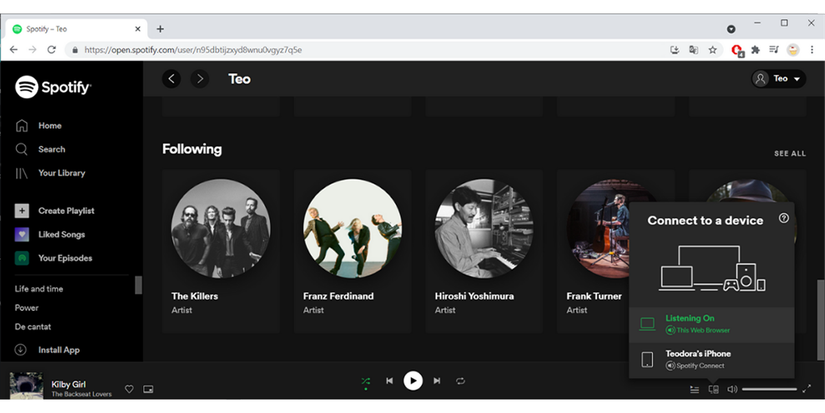Connect to Teodora's iPhone
This screenshot has width=825, height=413.
click(x=711, y=359)
